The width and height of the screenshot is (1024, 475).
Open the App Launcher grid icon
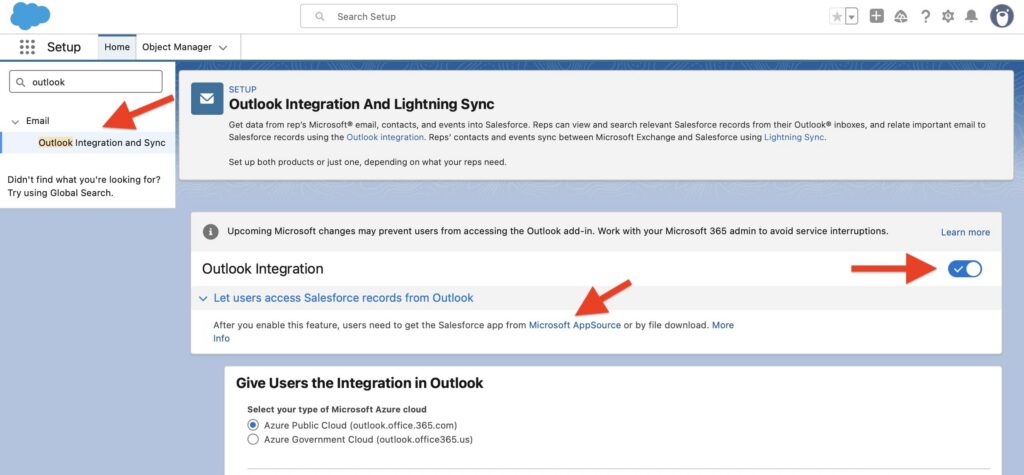click(27, 47)
